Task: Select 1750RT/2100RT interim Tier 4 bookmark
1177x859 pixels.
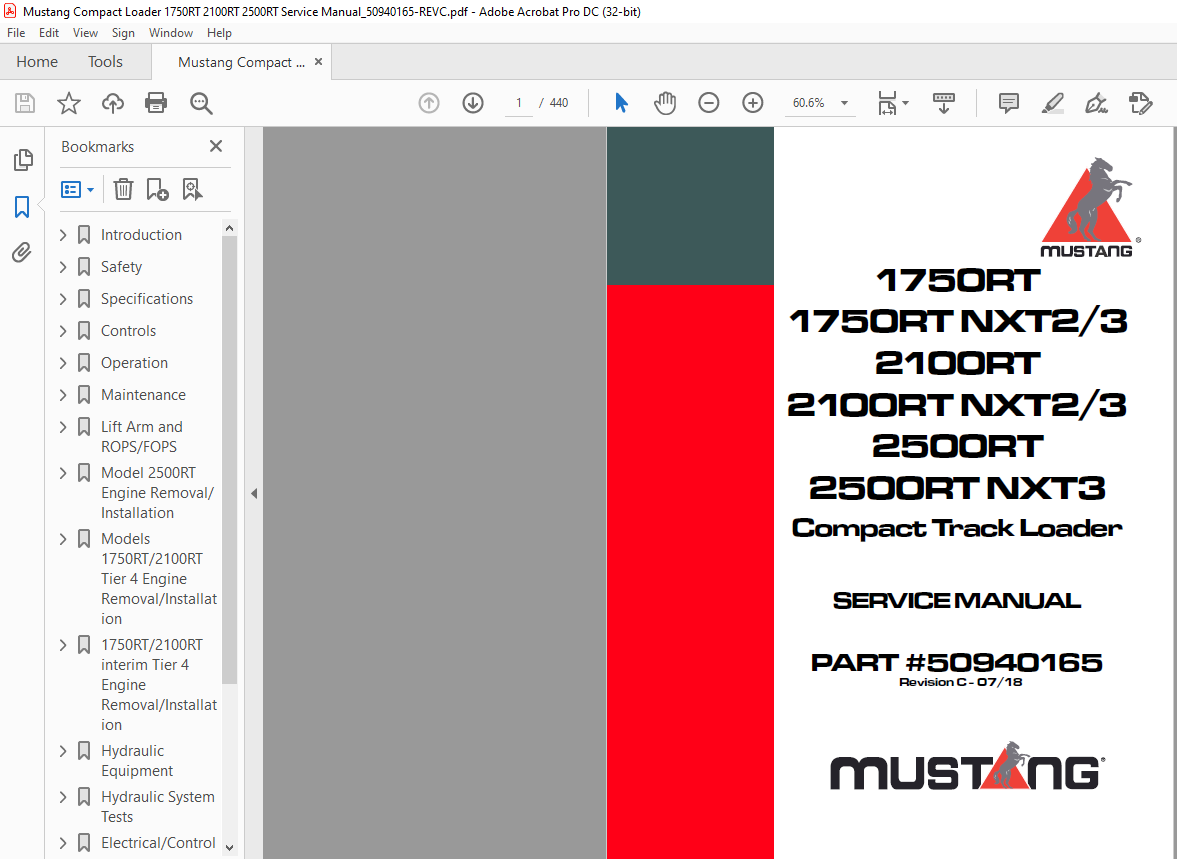Action: click(x=159, y=685)
